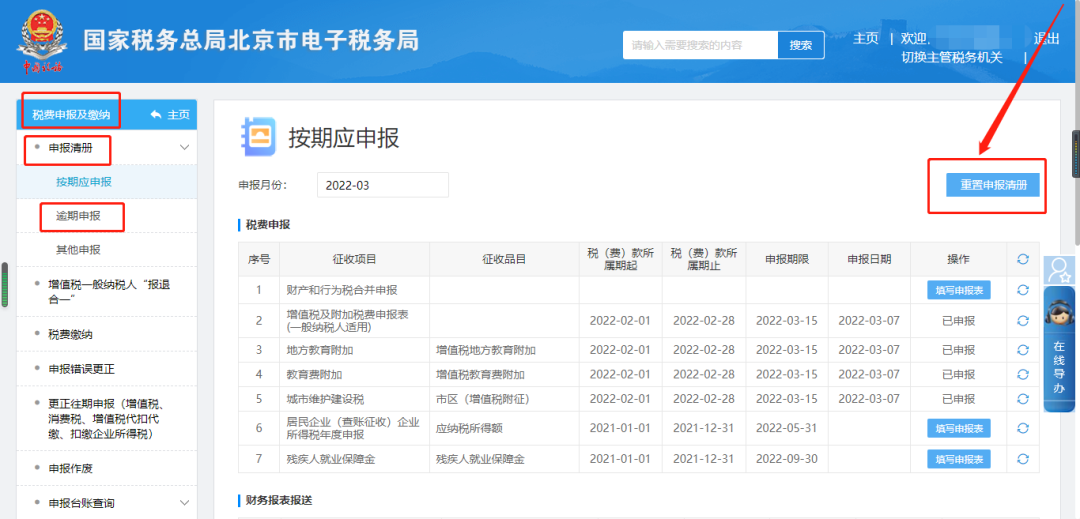Image resolution: width=1080 pixels, height=519 pixels.
Task: Click 填写申报表 for 企业所得税年度申报
Action: tap(959, 428)
